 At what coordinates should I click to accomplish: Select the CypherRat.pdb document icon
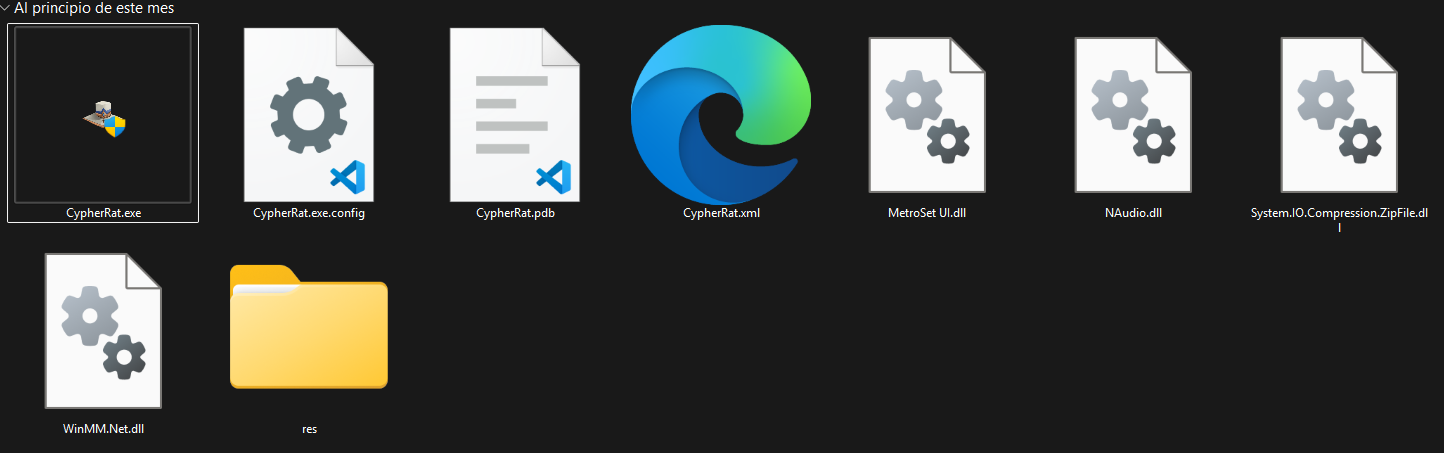click(x=515, y=114)
